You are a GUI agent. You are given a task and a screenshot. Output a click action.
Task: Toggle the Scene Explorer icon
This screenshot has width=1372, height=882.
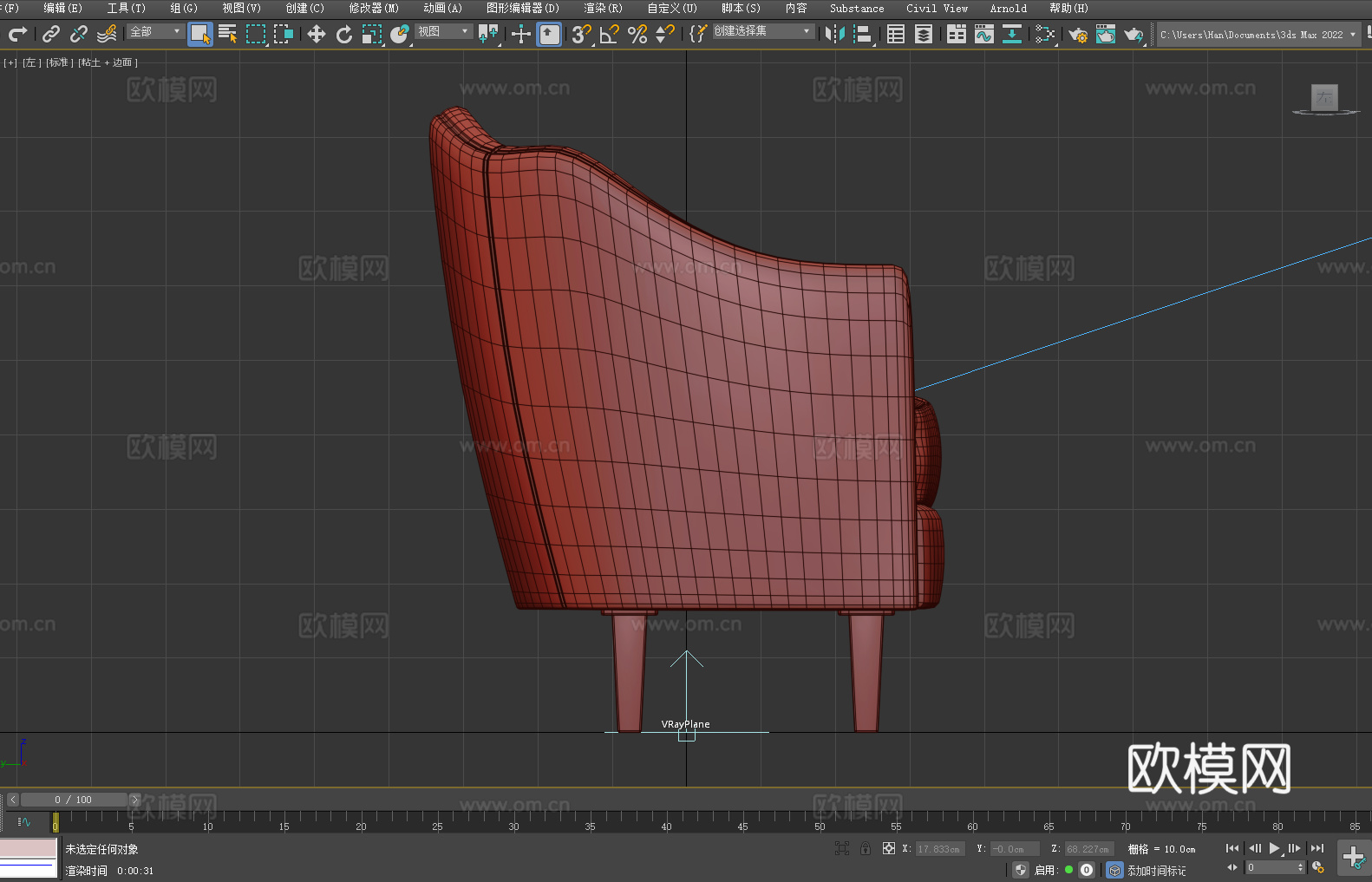tap(896, 34)
